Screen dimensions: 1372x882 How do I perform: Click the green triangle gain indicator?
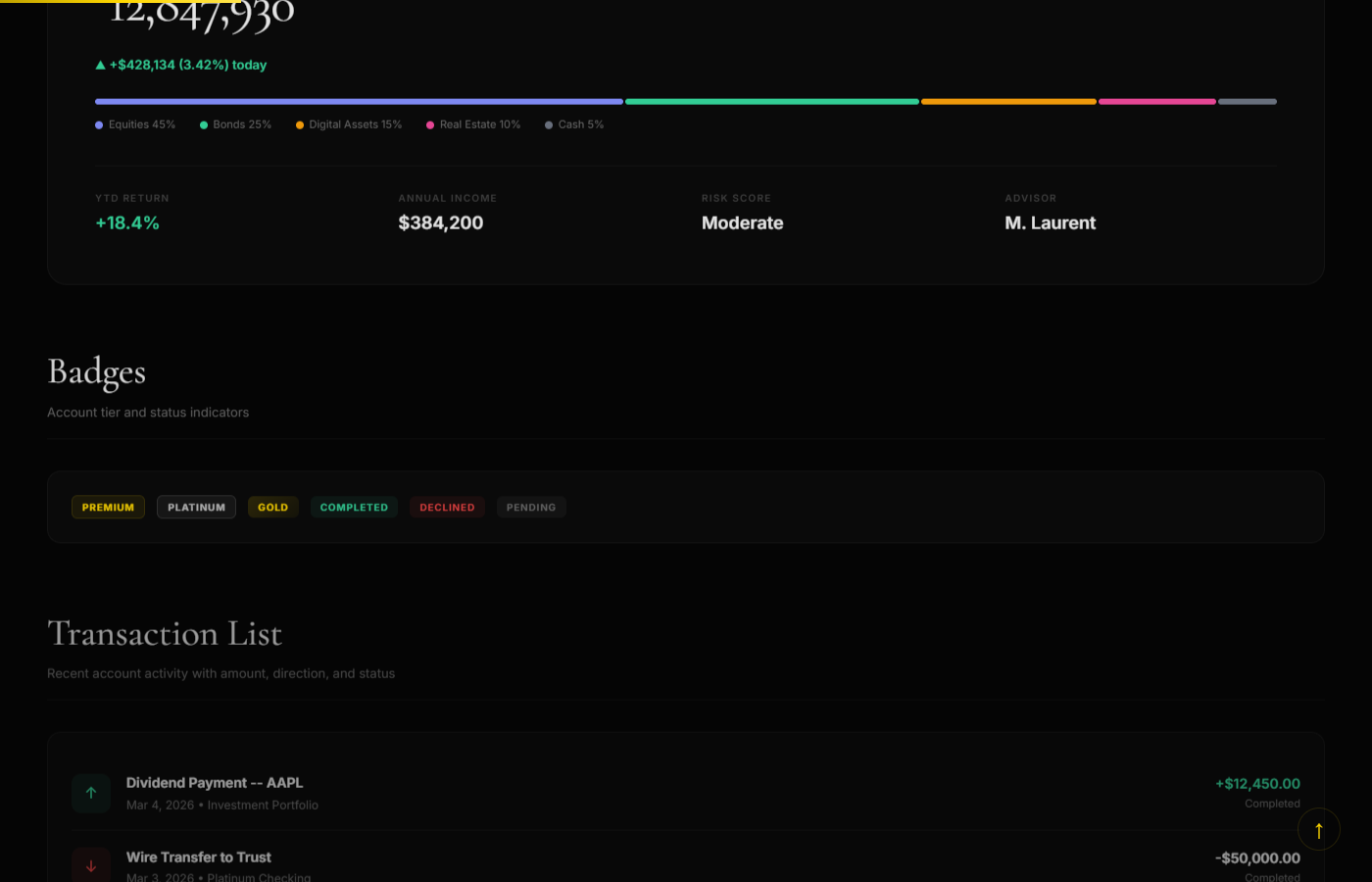click(100, 66)
